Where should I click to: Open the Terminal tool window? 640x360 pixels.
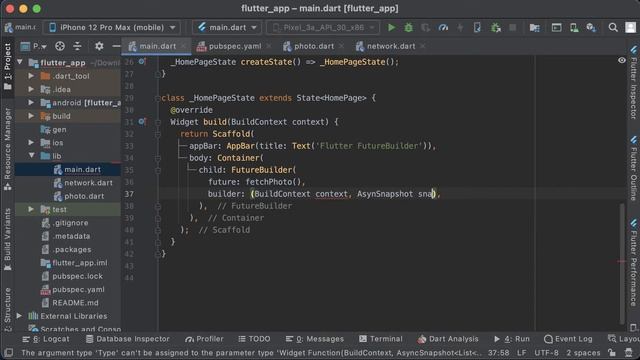(x=381, y=339)
